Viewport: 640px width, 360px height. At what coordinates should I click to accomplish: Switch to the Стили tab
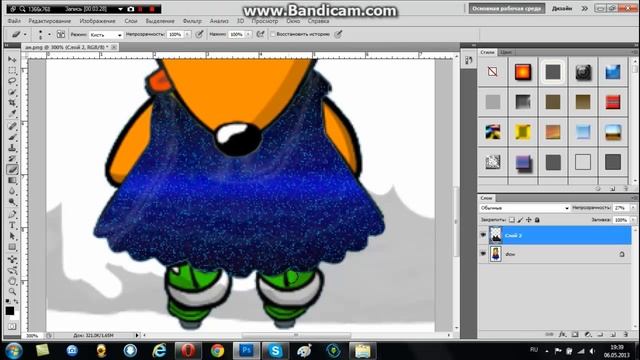click(x=487, y=52)
